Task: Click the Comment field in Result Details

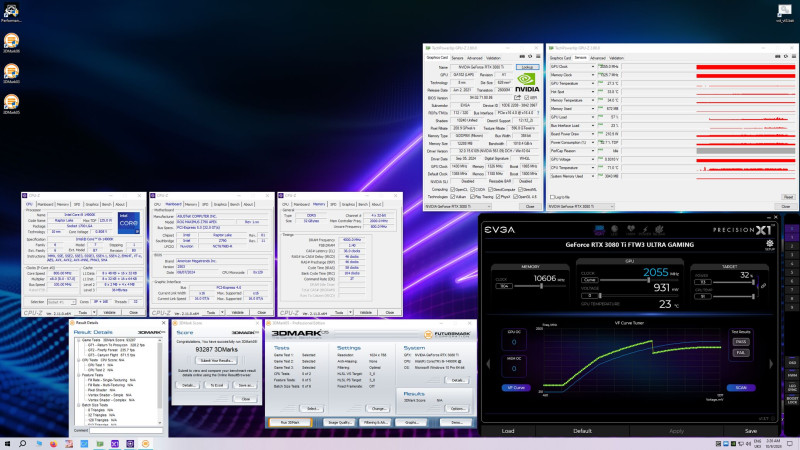Action: pyautogui.click(x=126, y=431)
